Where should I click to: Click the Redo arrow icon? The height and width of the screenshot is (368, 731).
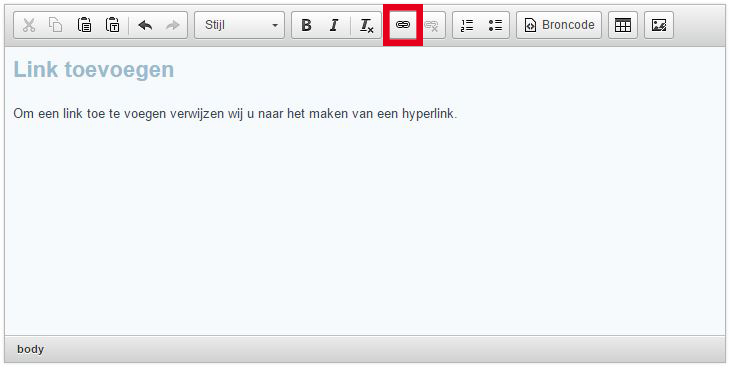173,25
